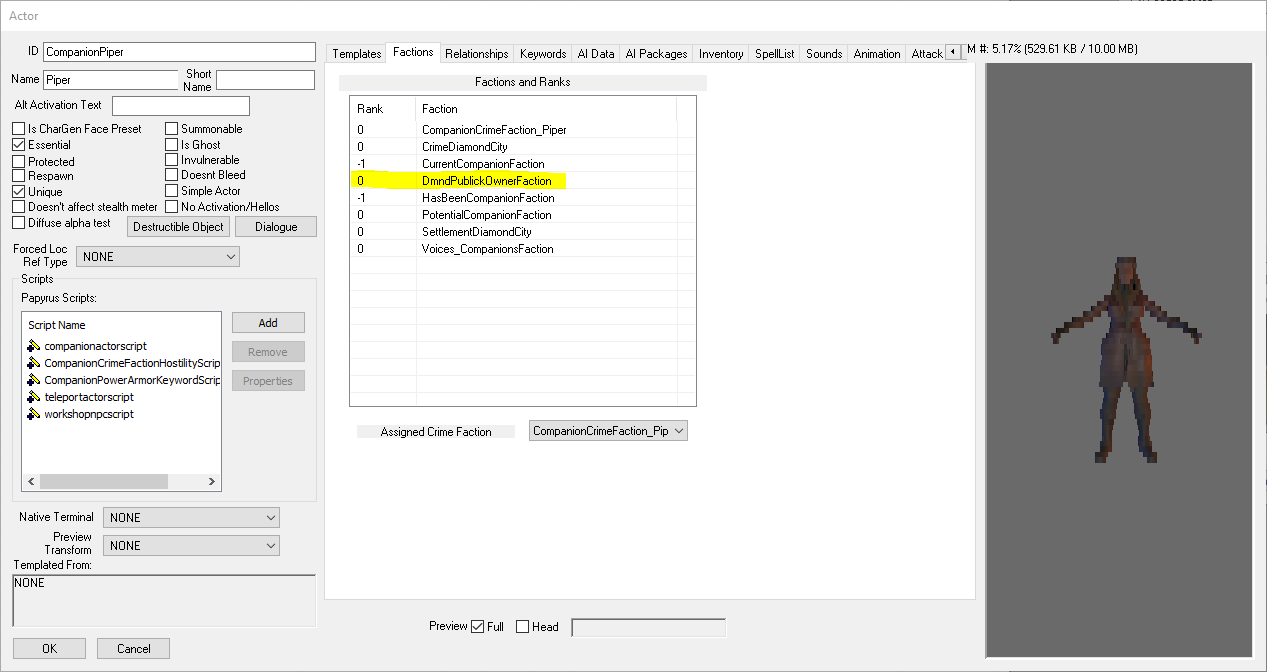The image size is (1267, 672).
Task: Click the Templated From text box
Action: click(x=164, y=600)
